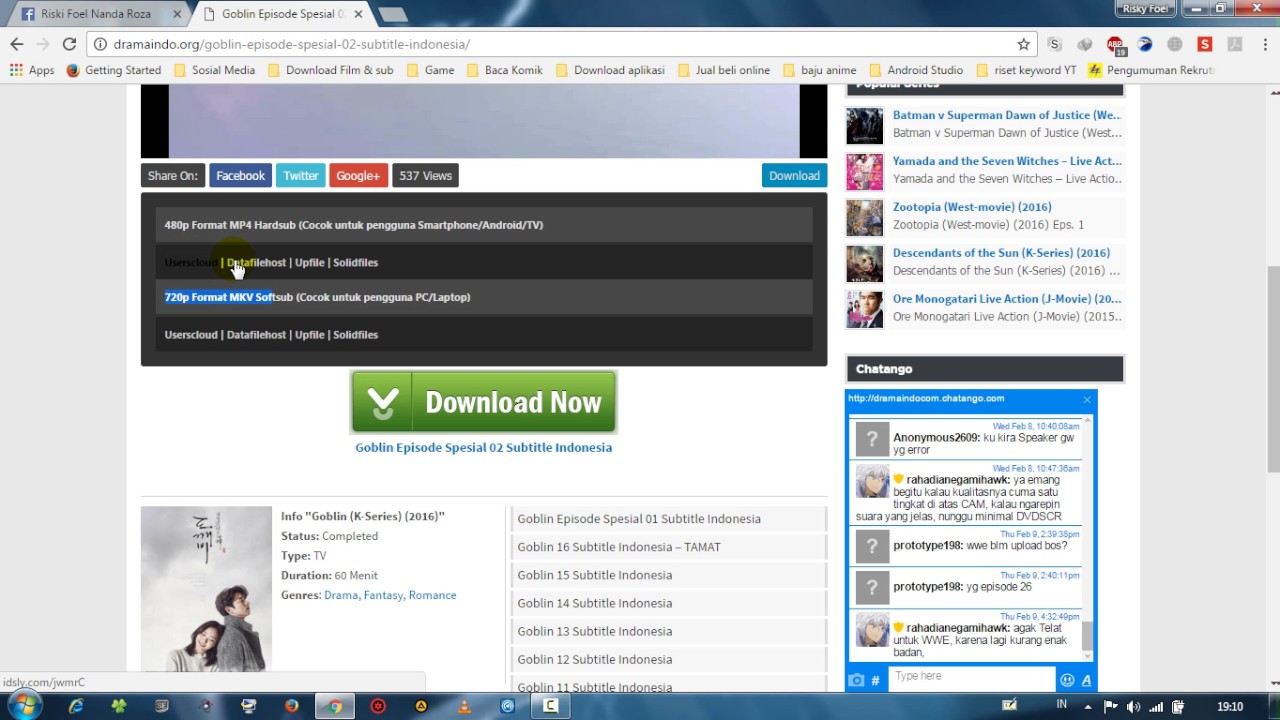
Task: Share the page via the Facebook button
Action: (240, 175)
